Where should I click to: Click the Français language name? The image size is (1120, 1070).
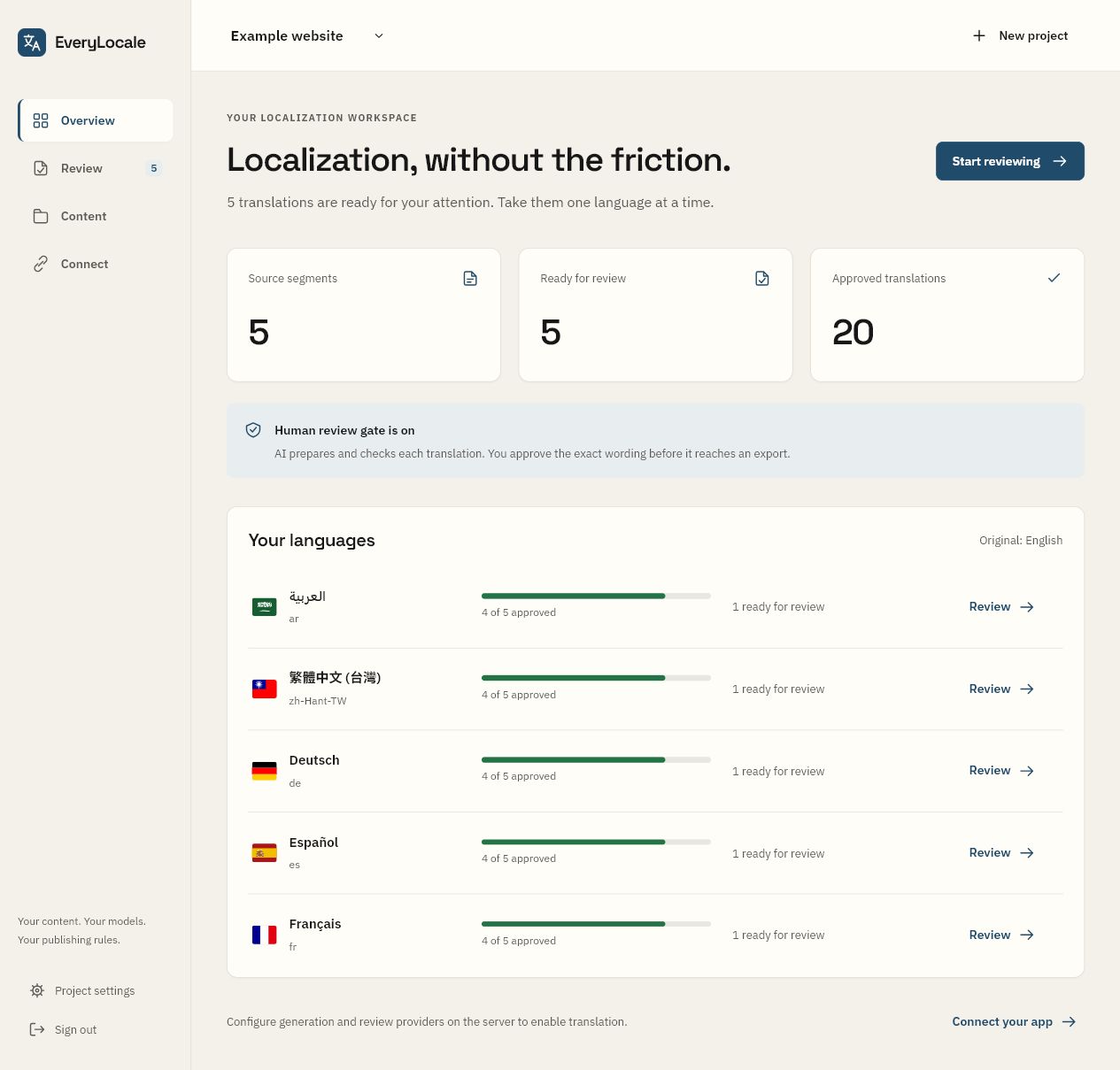click(315, 924)
